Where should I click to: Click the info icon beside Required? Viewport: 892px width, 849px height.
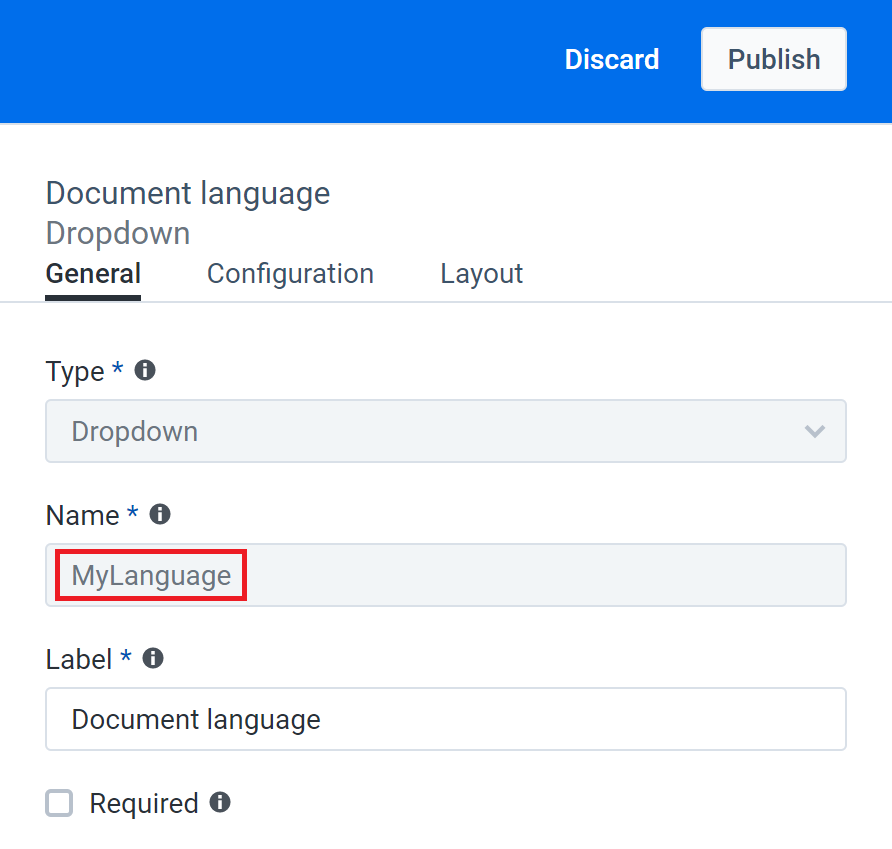[x=221, y=803]
